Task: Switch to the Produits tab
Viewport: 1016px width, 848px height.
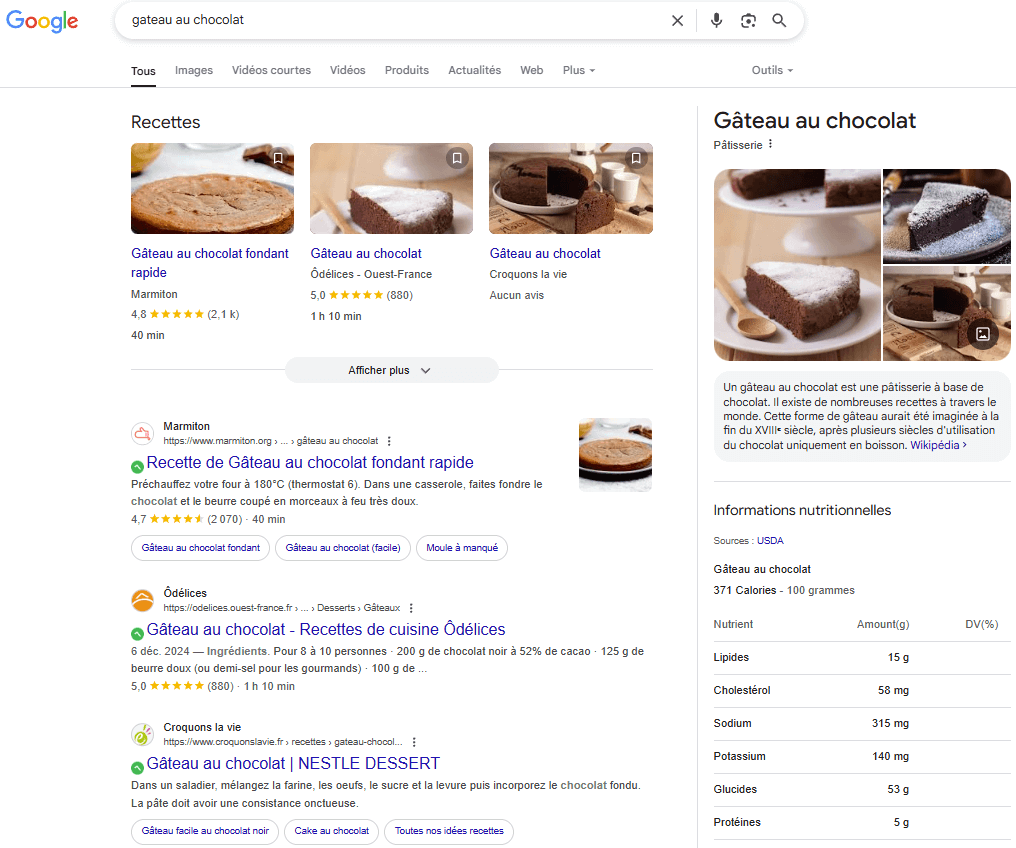Action: click(x=407, y=70)
